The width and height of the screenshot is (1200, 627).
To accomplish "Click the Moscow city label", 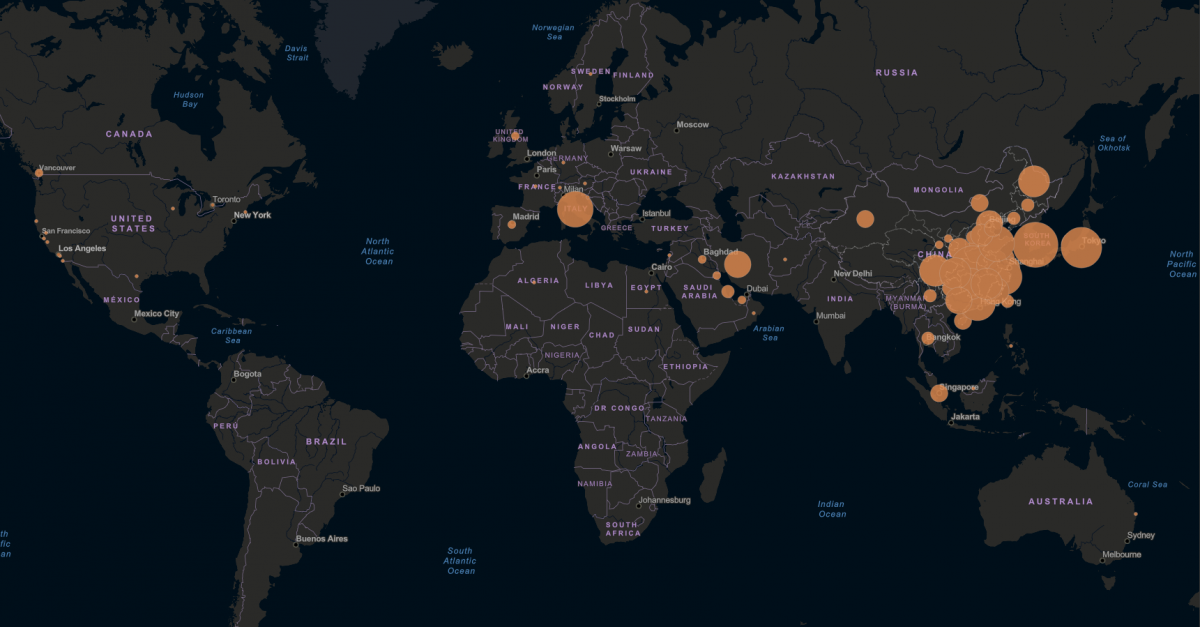I will coord(692,125).
